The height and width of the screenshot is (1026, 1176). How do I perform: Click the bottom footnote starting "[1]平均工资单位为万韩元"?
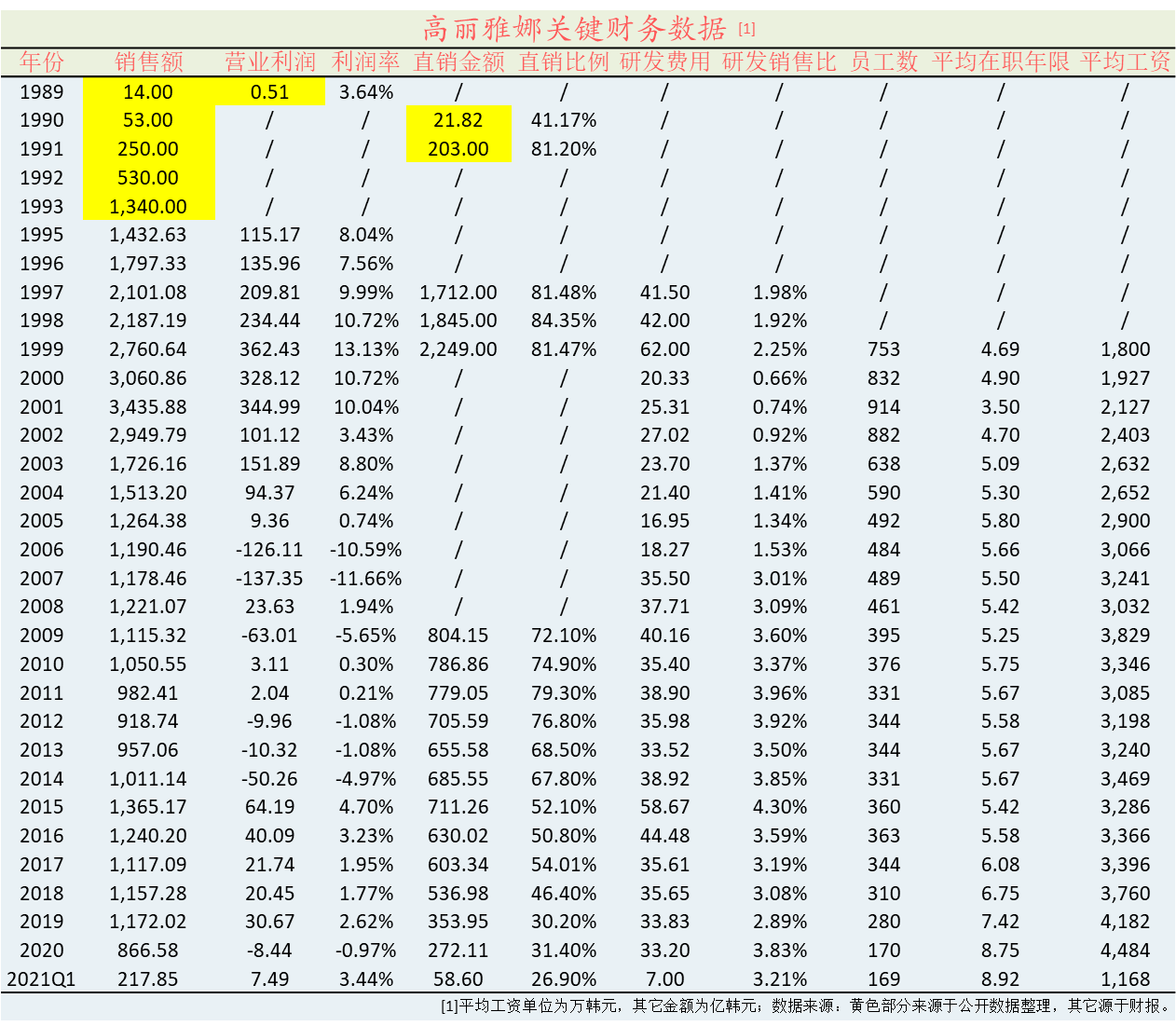click(x=805, y=1006)
